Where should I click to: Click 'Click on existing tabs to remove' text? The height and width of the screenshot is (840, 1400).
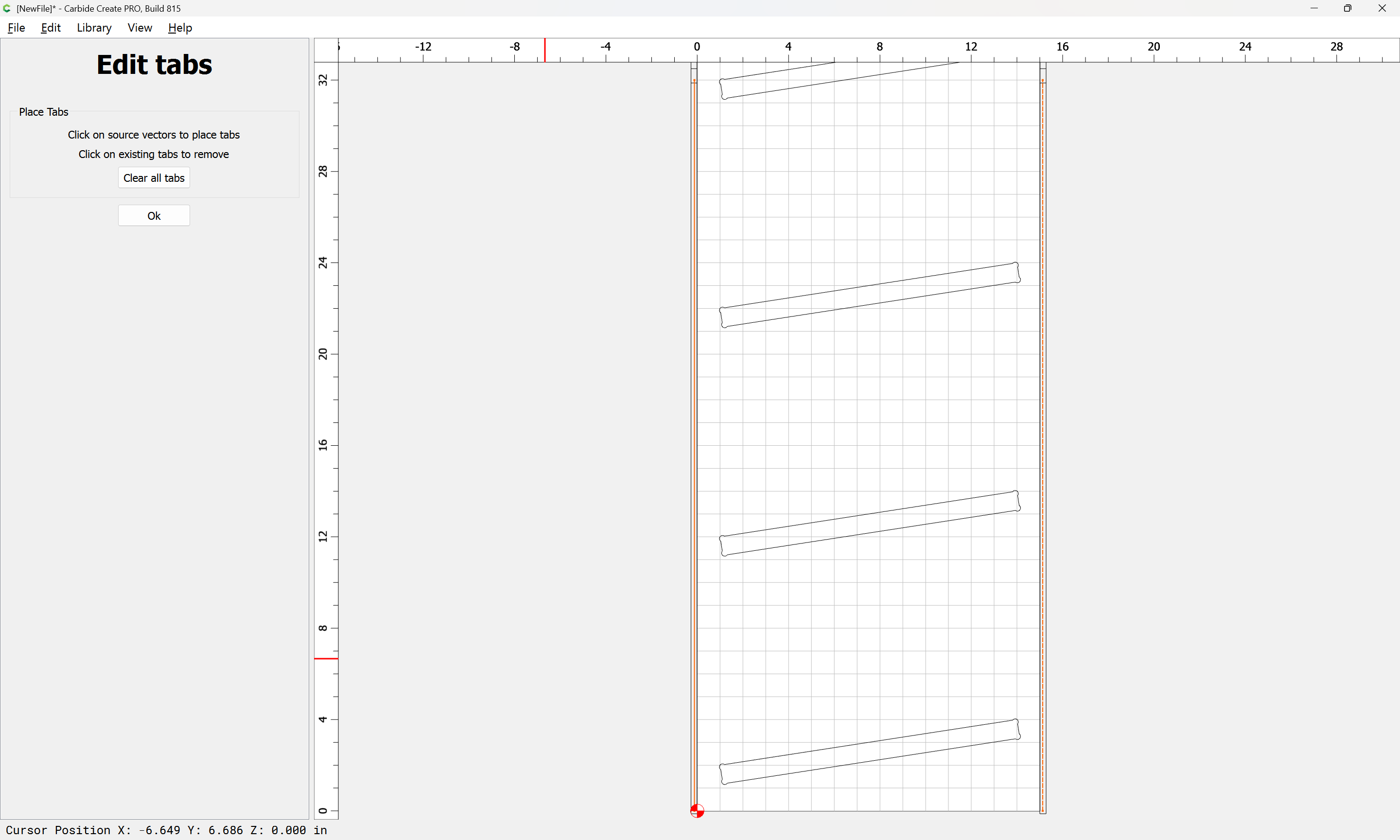154,154
